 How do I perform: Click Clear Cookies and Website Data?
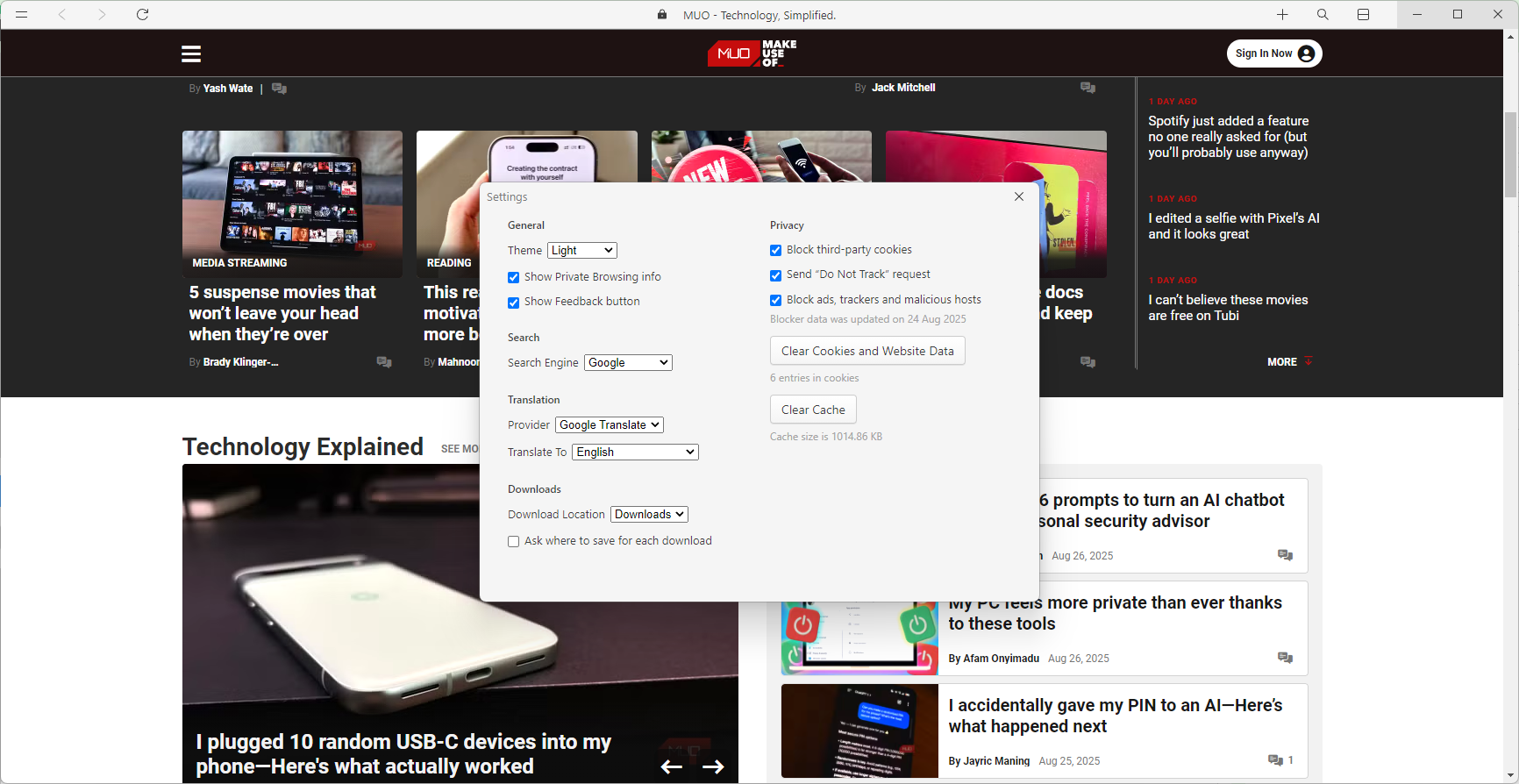pyautogui.click(x=867, y=351)
